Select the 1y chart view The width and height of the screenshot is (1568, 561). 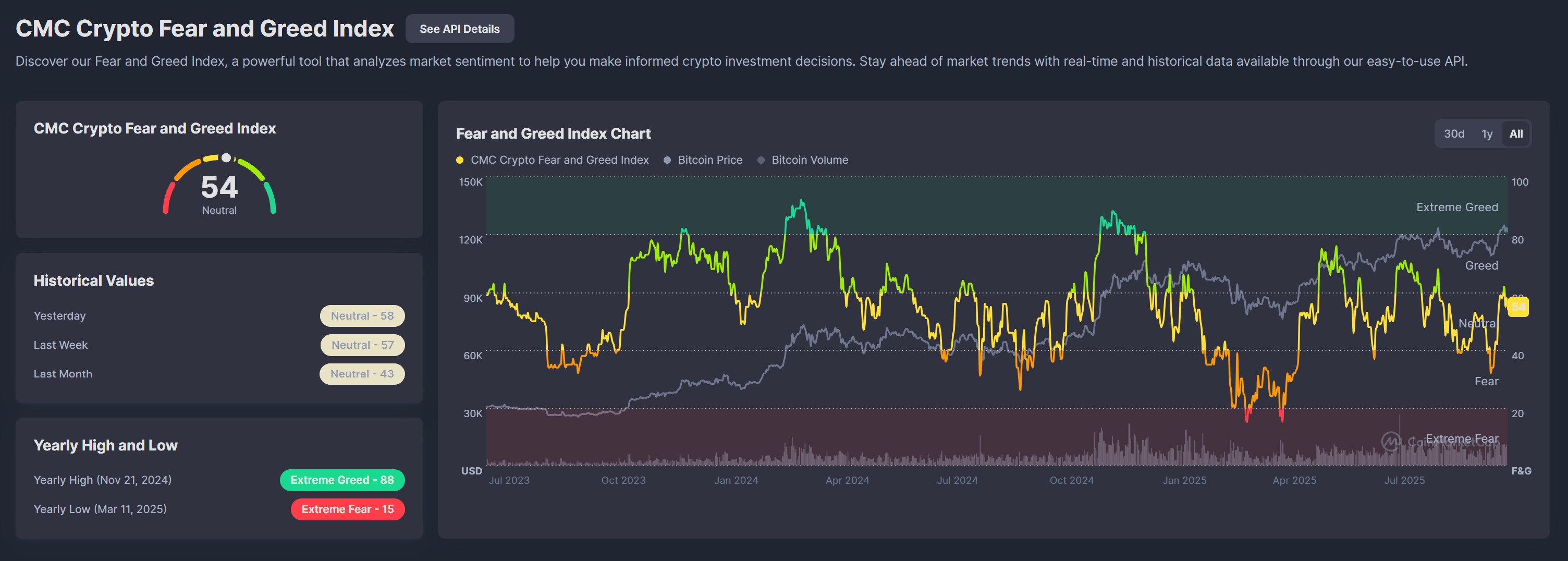point(1487,133)
